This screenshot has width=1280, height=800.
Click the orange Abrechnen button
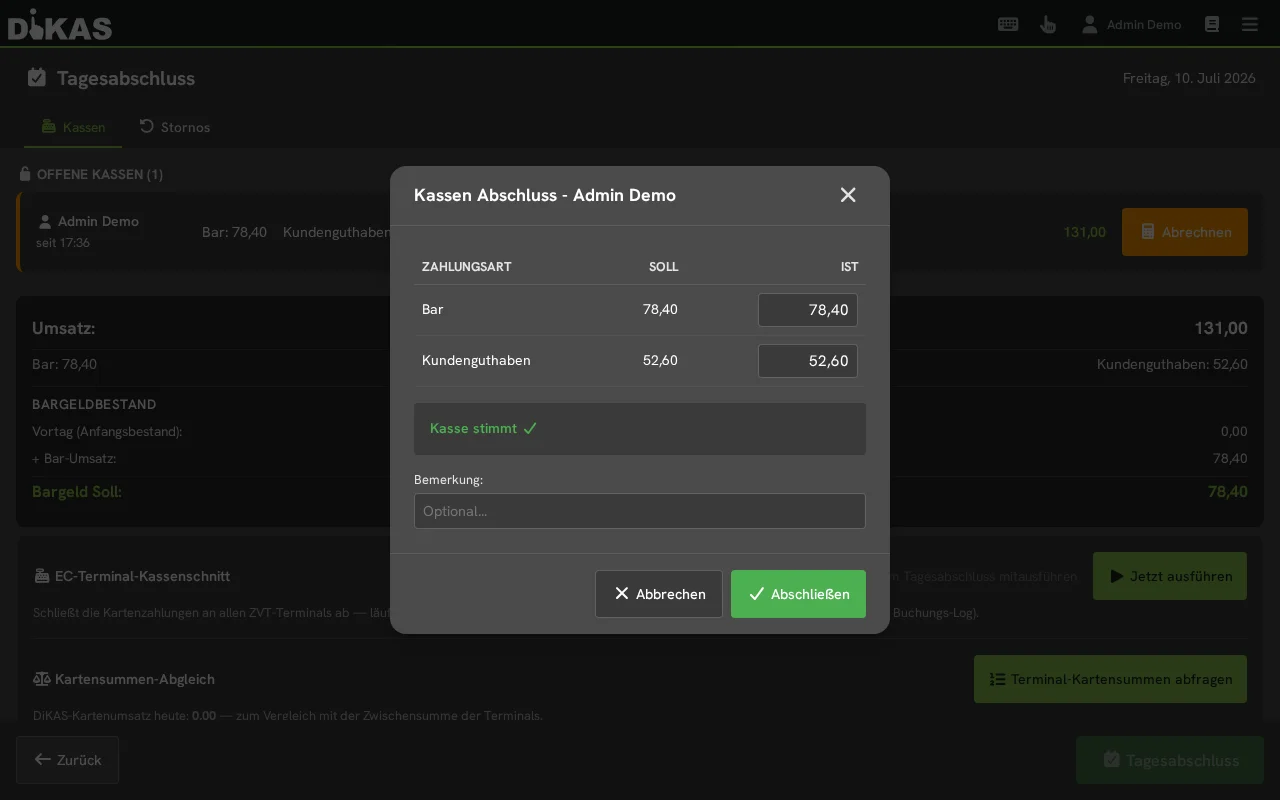point(1185,232)
